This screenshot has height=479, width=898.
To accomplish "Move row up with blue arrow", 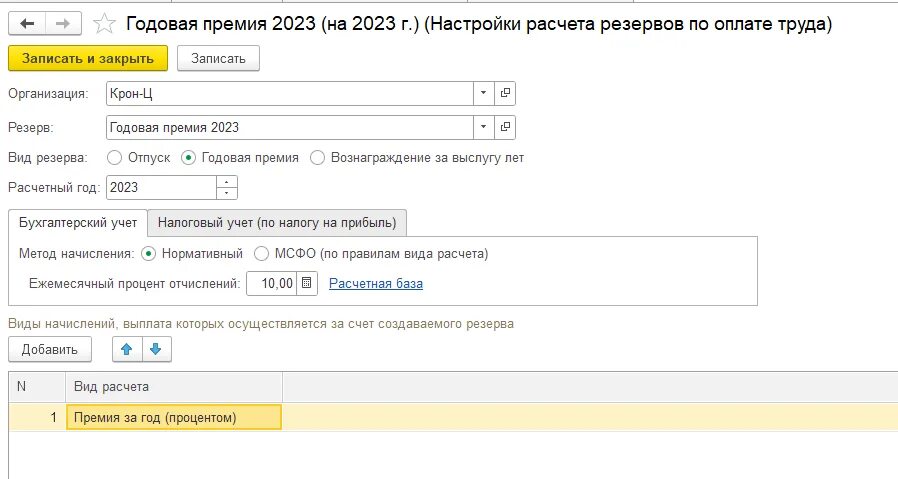I will click(127, 349).
